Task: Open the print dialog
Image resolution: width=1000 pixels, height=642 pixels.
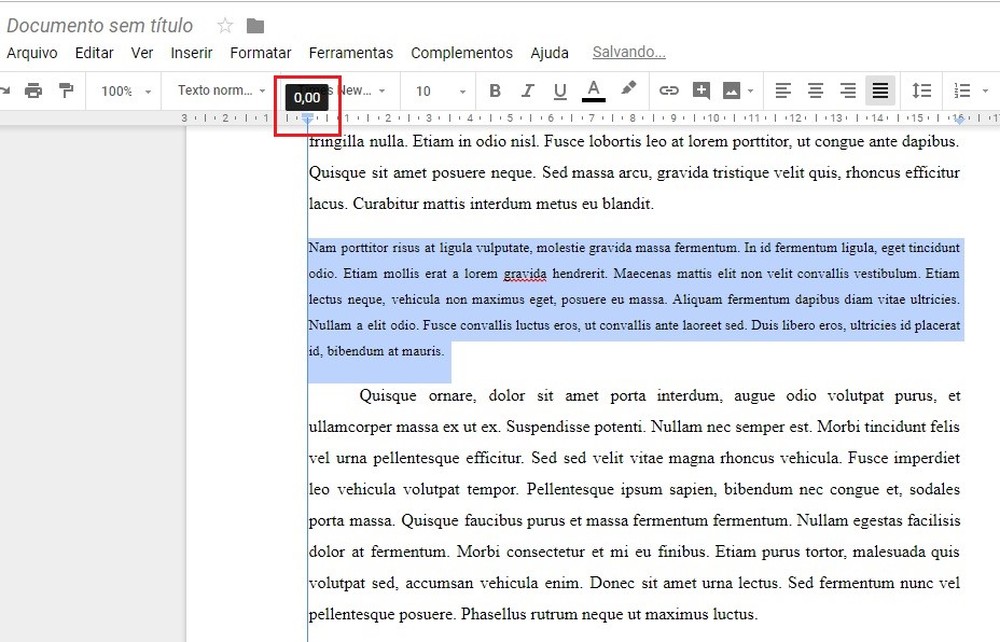Action: click(34, 90)
